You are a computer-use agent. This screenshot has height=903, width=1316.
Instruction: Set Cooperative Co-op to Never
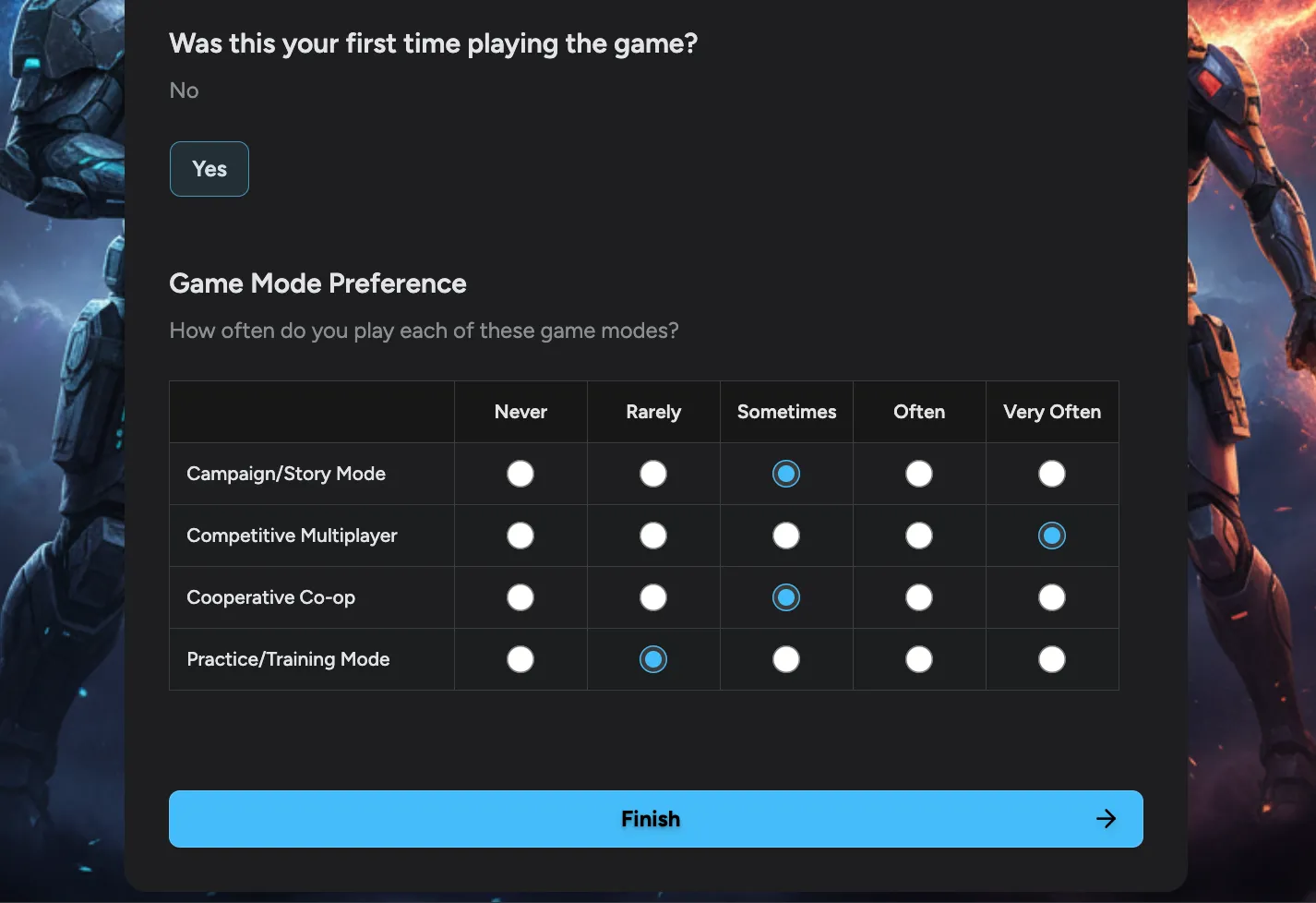pos(520,597)
